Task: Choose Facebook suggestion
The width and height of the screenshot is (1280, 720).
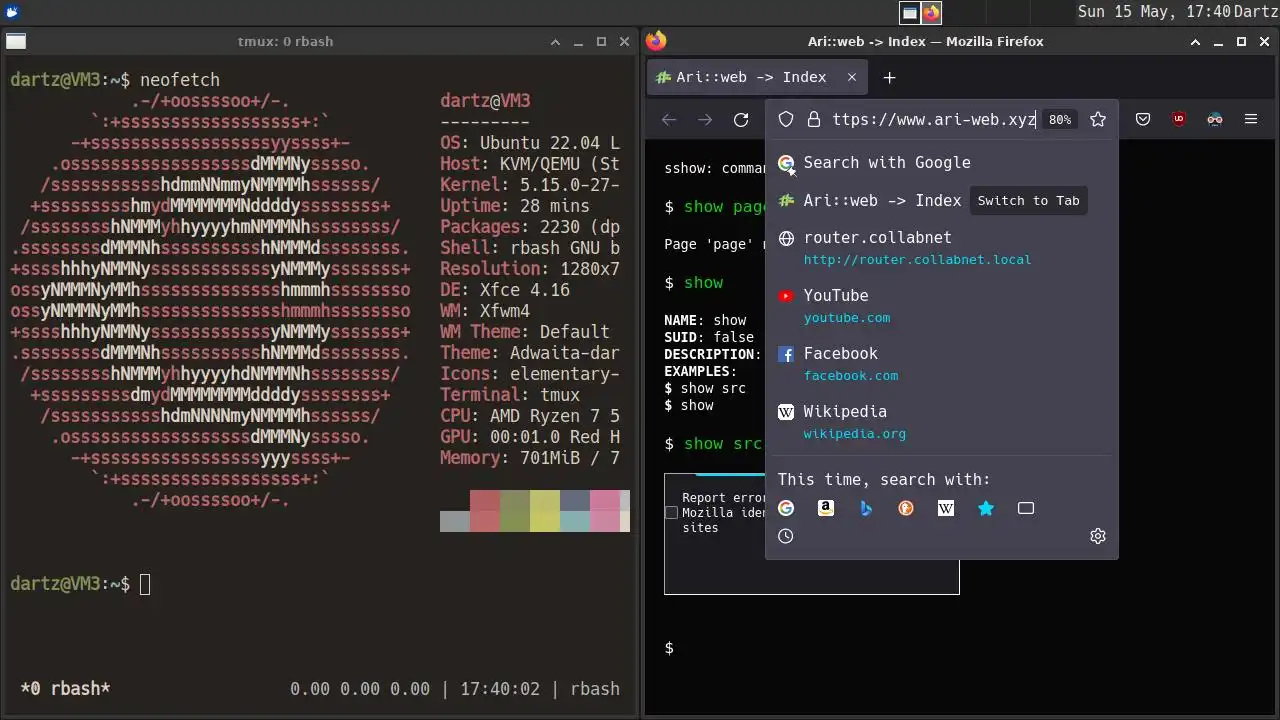Action: pos(942,364)
